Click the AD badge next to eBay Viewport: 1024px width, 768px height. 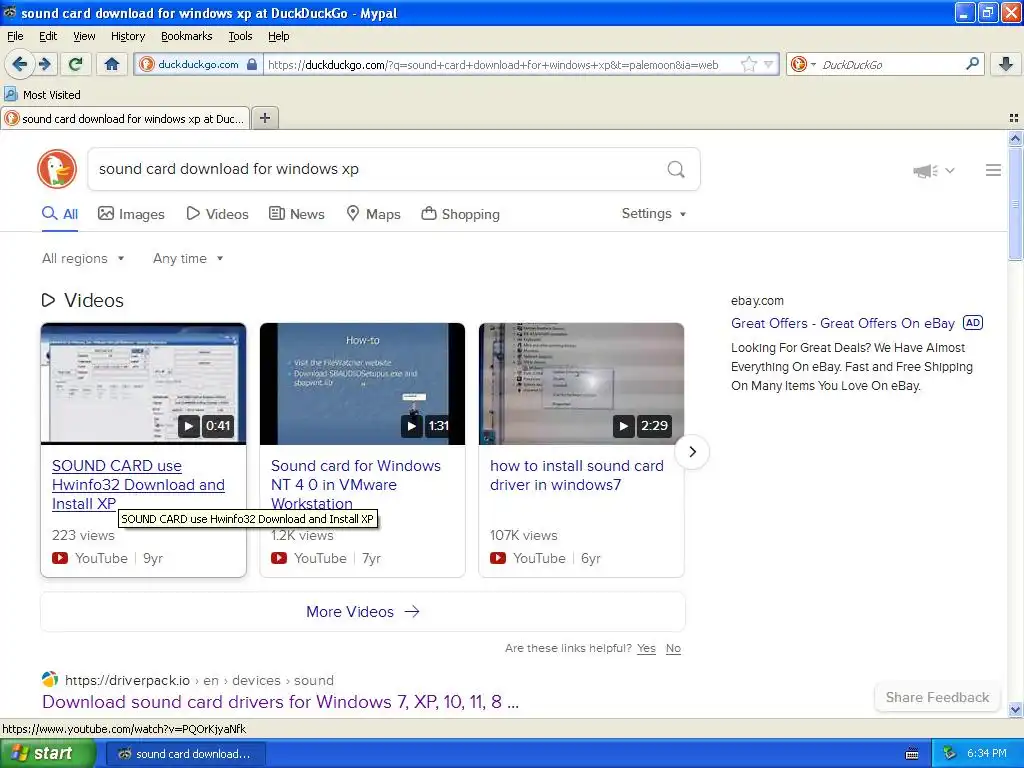click(973, 323)
